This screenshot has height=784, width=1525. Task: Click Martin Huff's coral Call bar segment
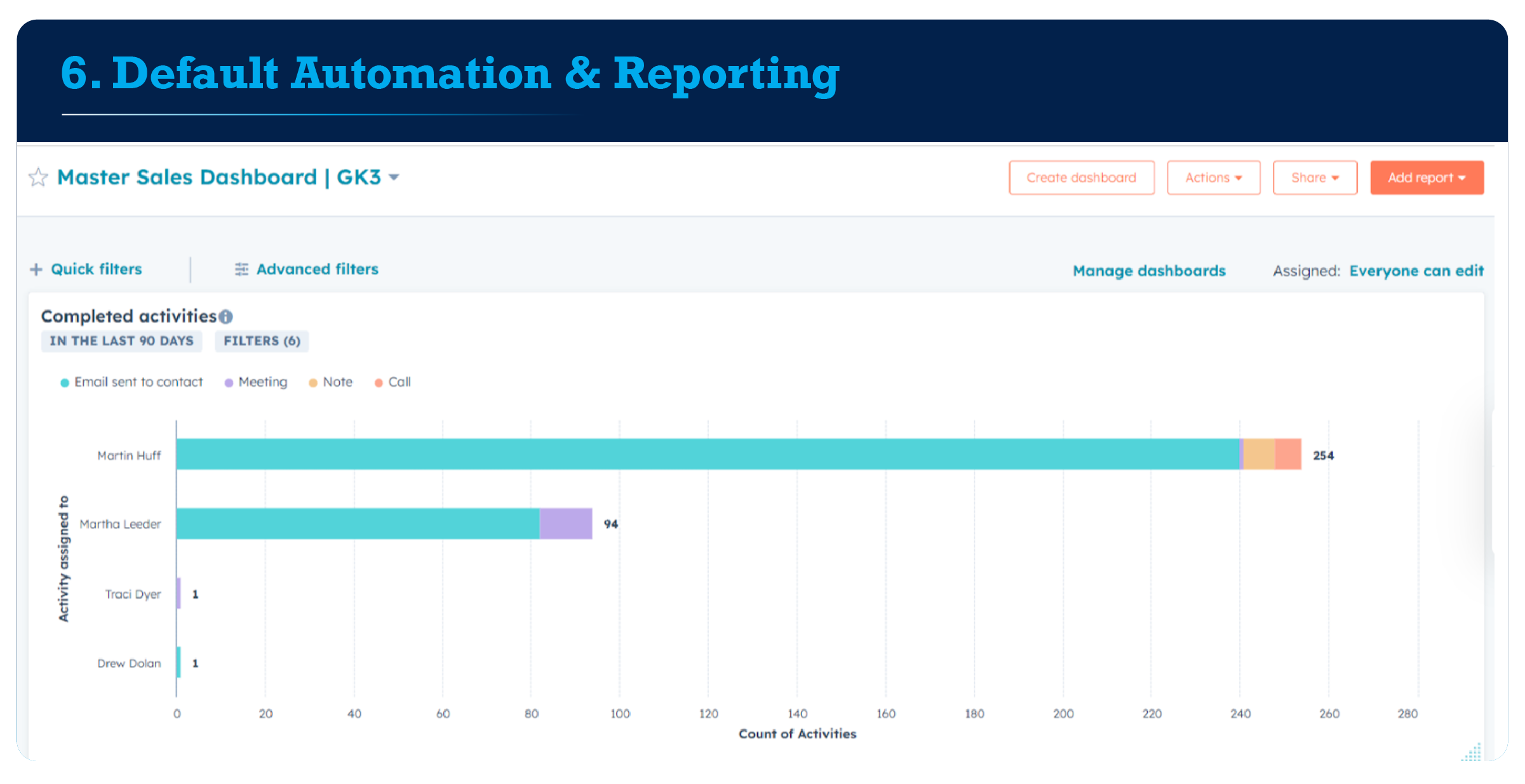tap(1287, 454)
